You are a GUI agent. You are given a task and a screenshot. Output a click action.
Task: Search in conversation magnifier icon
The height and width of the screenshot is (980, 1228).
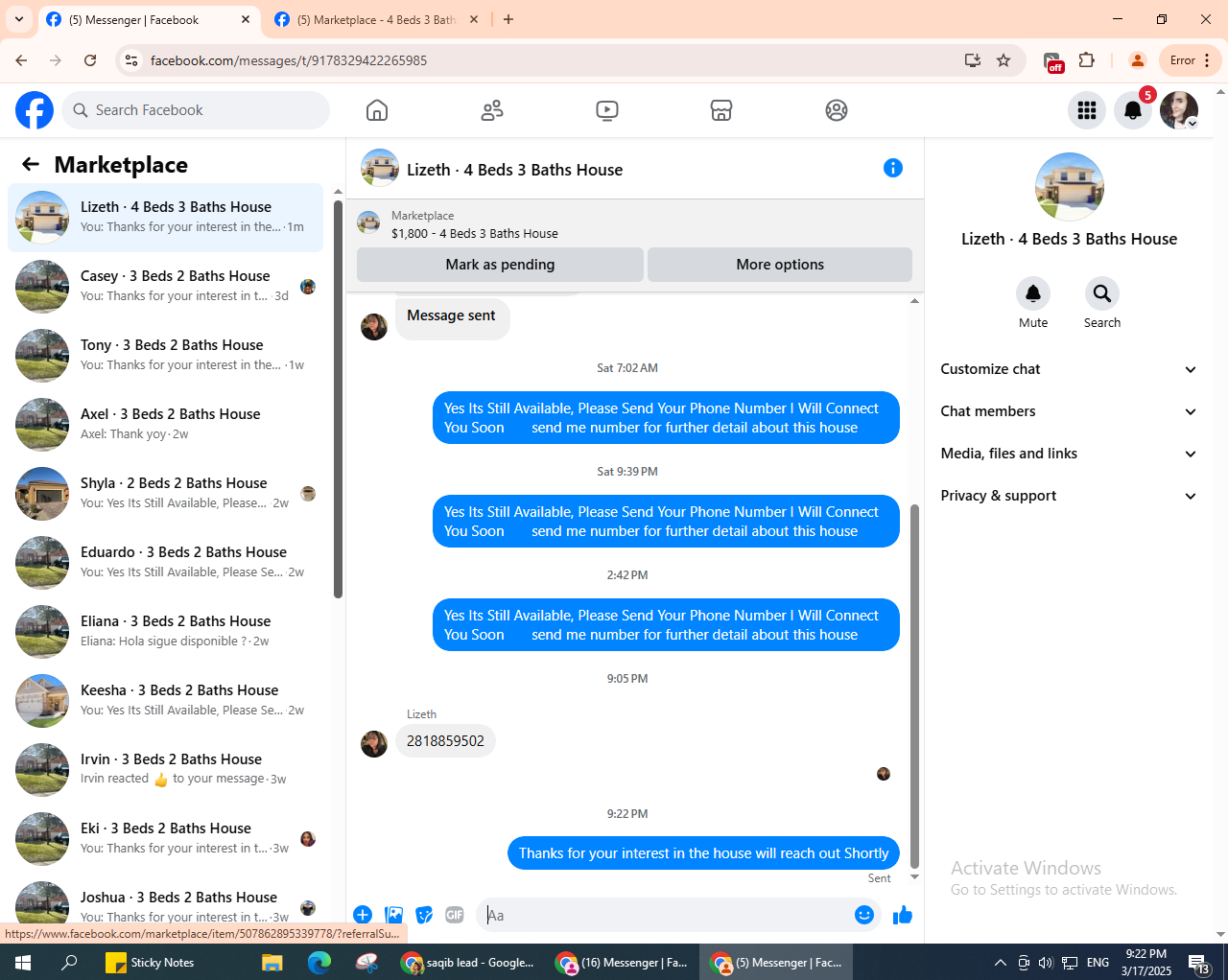click(x=1102, y=293)
